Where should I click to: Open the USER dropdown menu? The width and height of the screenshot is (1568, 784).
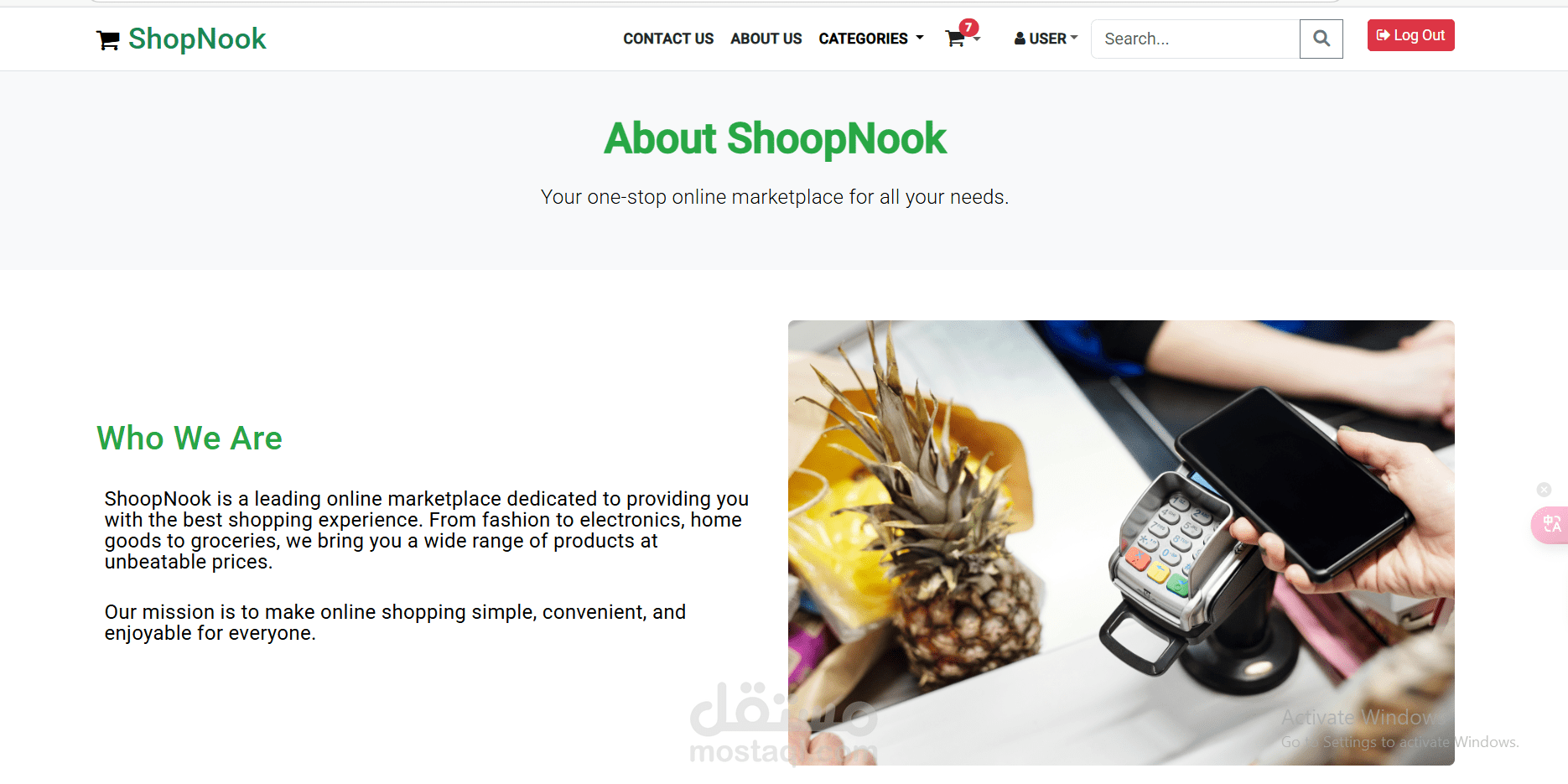click(x=1046, y=39)
